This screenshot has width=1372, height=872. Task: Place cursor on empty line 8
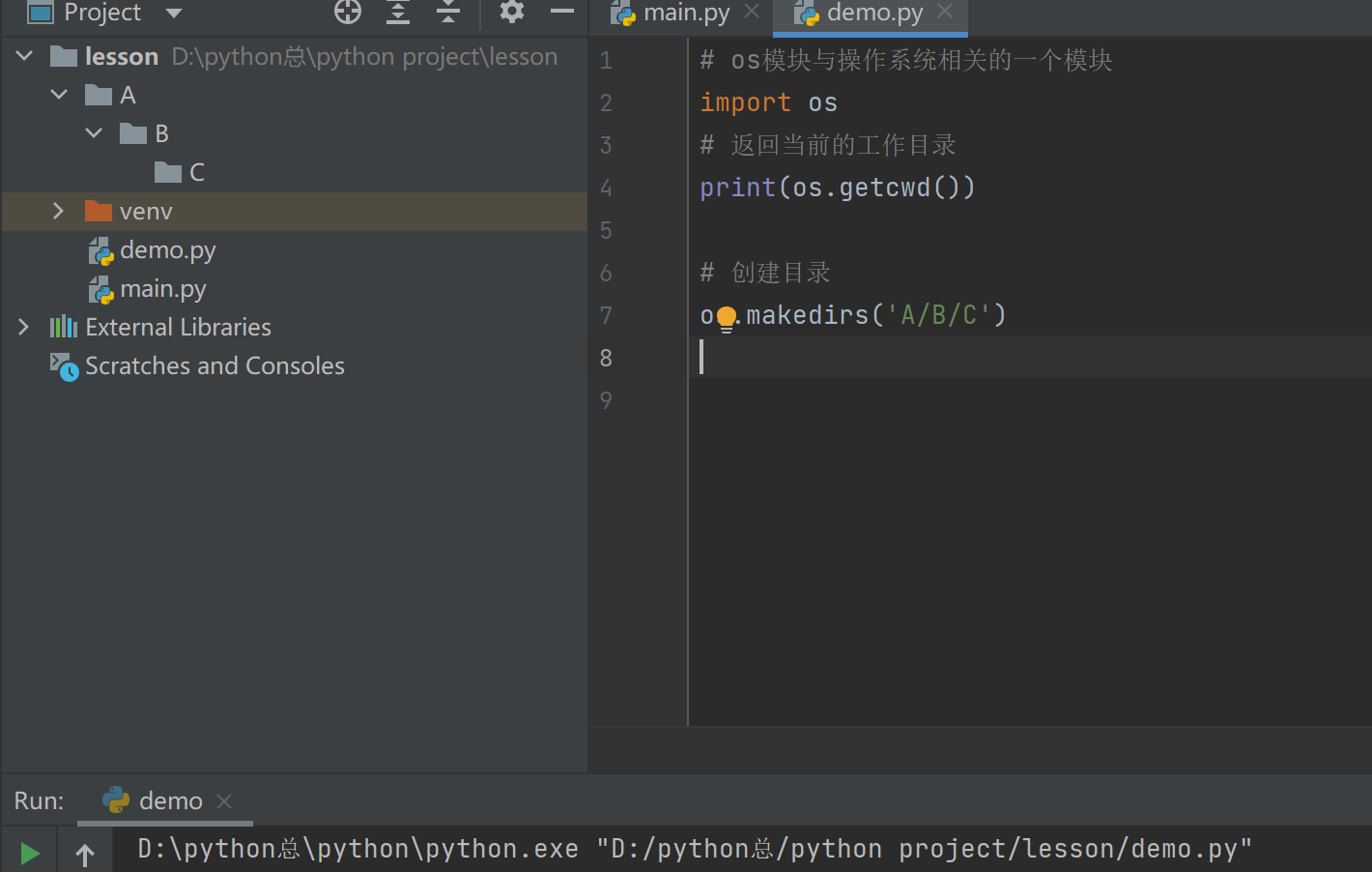click(1029, 357)
